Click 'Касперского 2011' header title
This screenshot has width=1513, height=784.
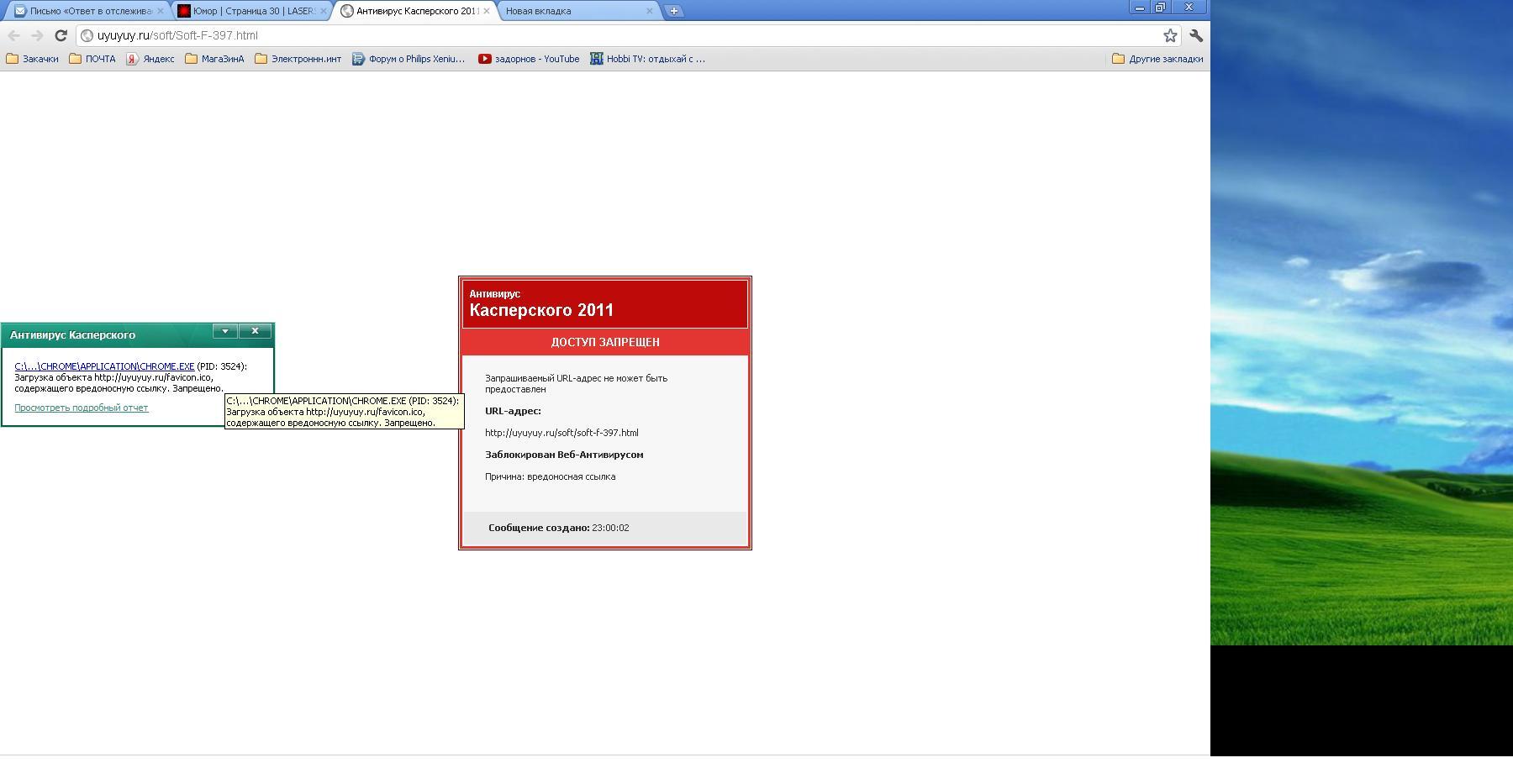point(541,310)
